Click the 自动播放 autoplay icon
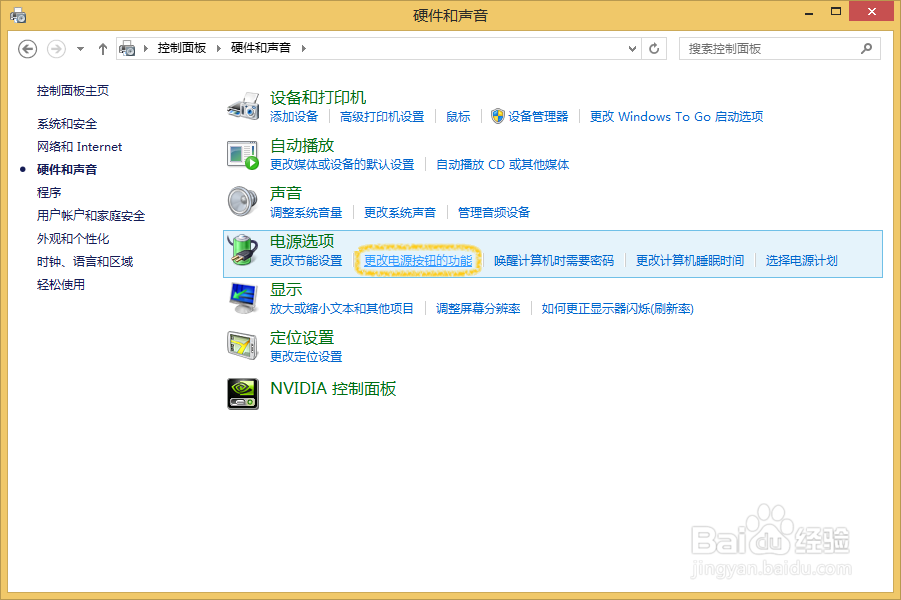Image resolution: width=901 pixels, height=600 pixels. point(243,155)
